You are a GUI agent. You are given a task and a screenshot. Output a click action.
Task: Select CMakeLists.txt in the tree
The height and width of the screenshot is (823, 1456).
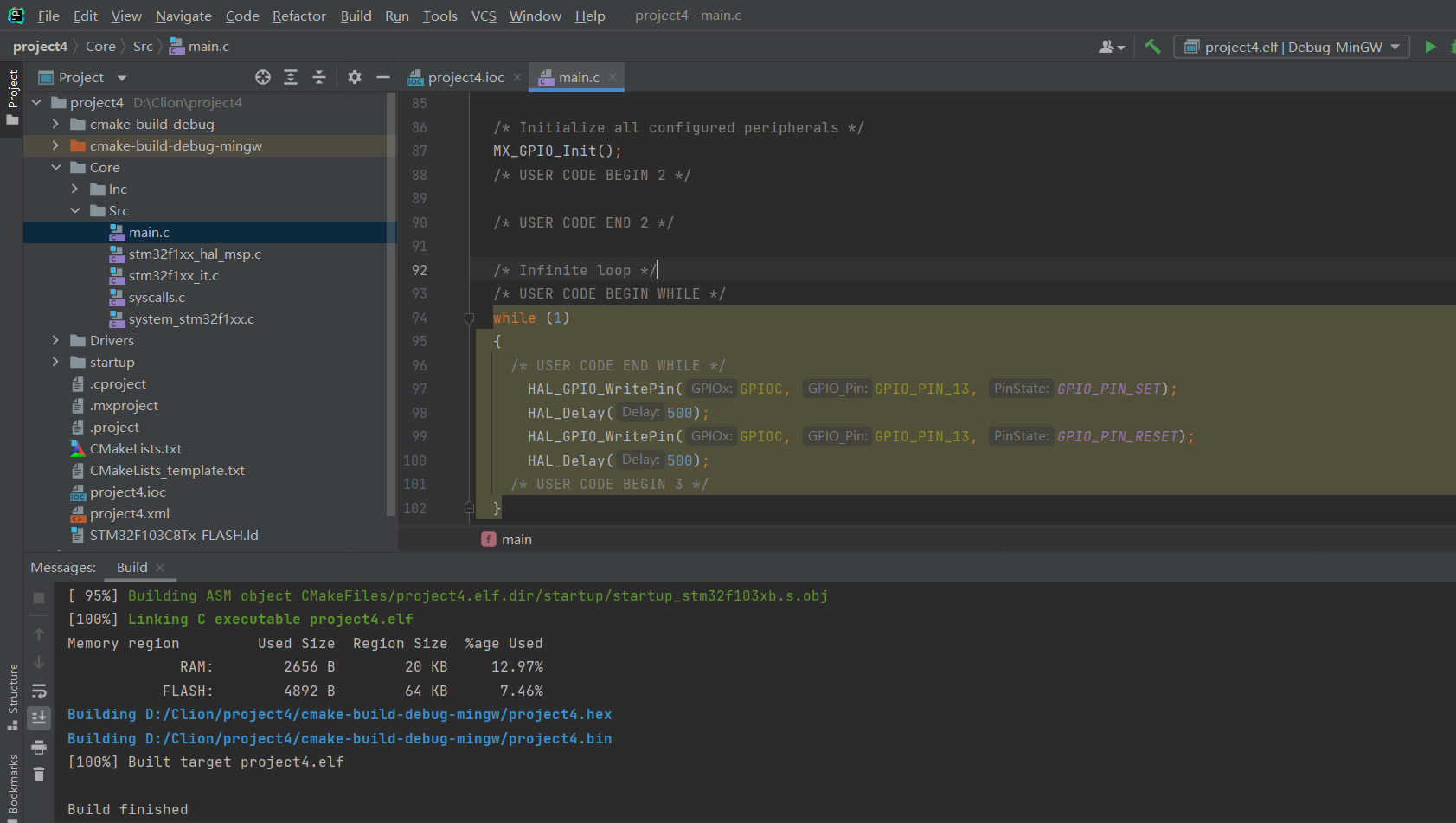point(136,448)
